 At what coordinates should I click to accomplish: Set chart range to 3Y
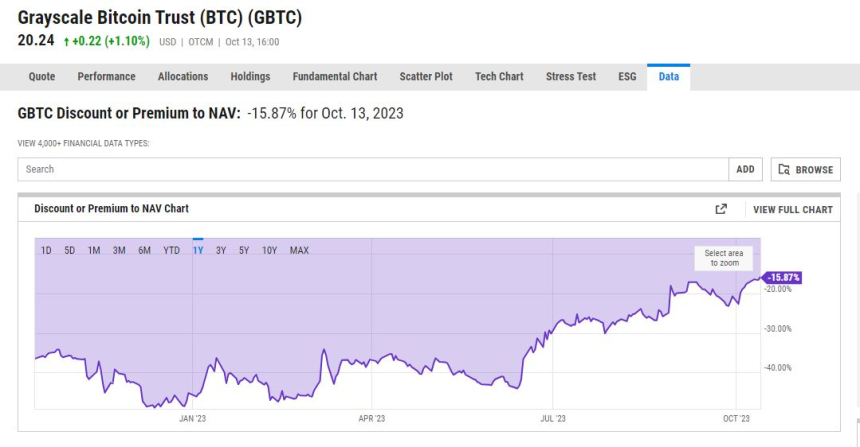click(220, 251)
